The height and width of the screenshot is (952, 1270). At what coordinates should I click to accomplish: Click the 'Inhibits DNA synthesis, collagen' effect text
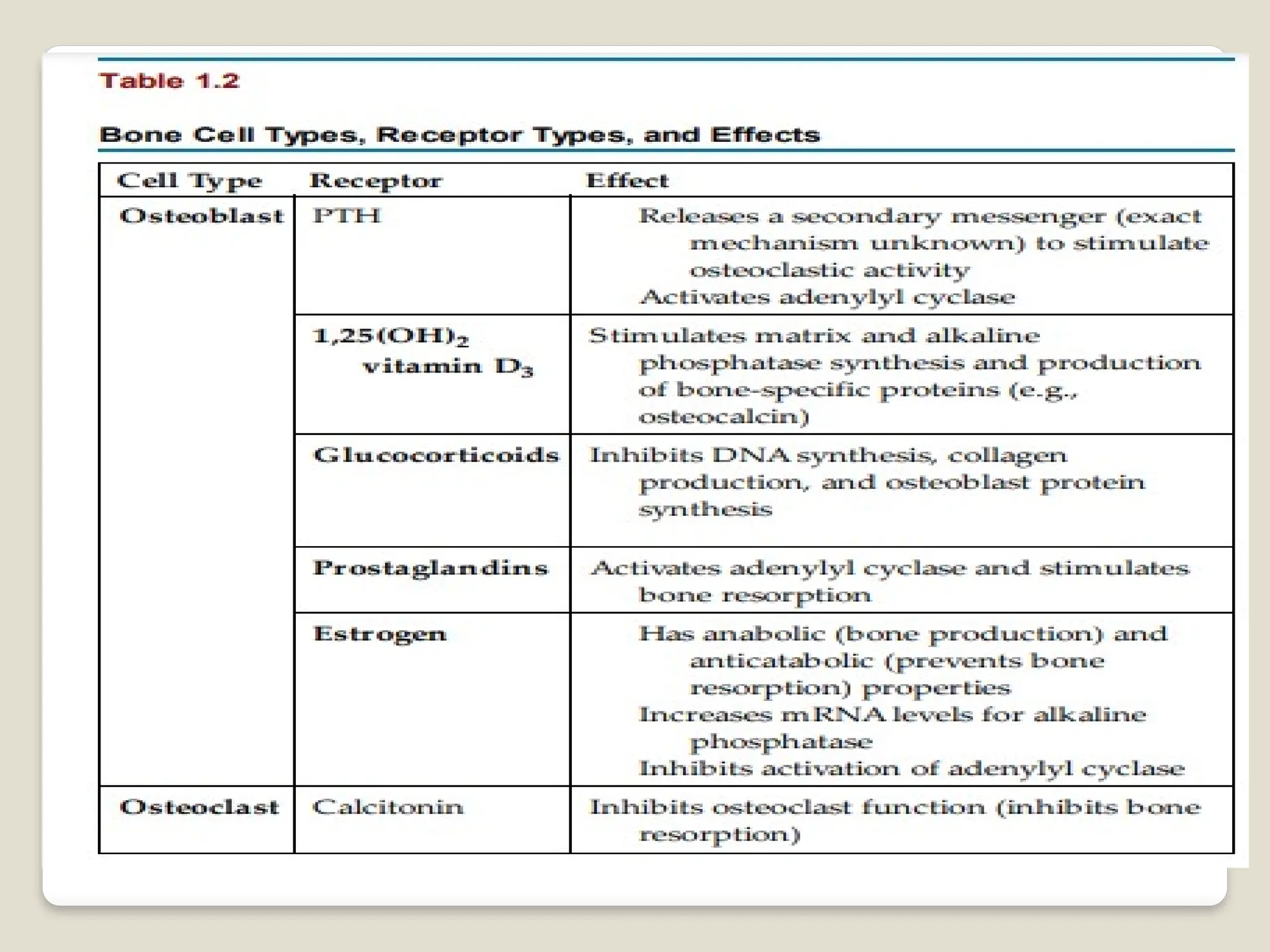pyautogui.click(x=828, y=456)
